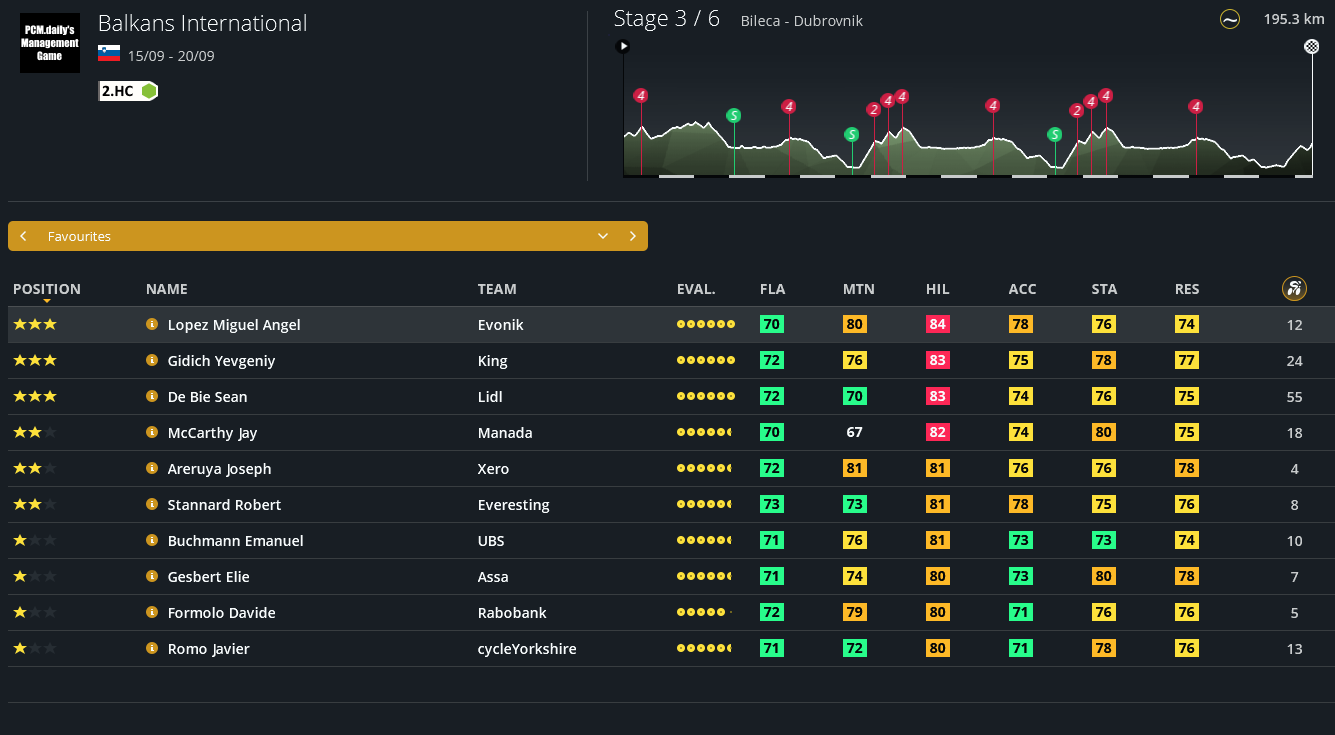
Task: Click the info icon for Romo Javier
Action: click(152, 648)
